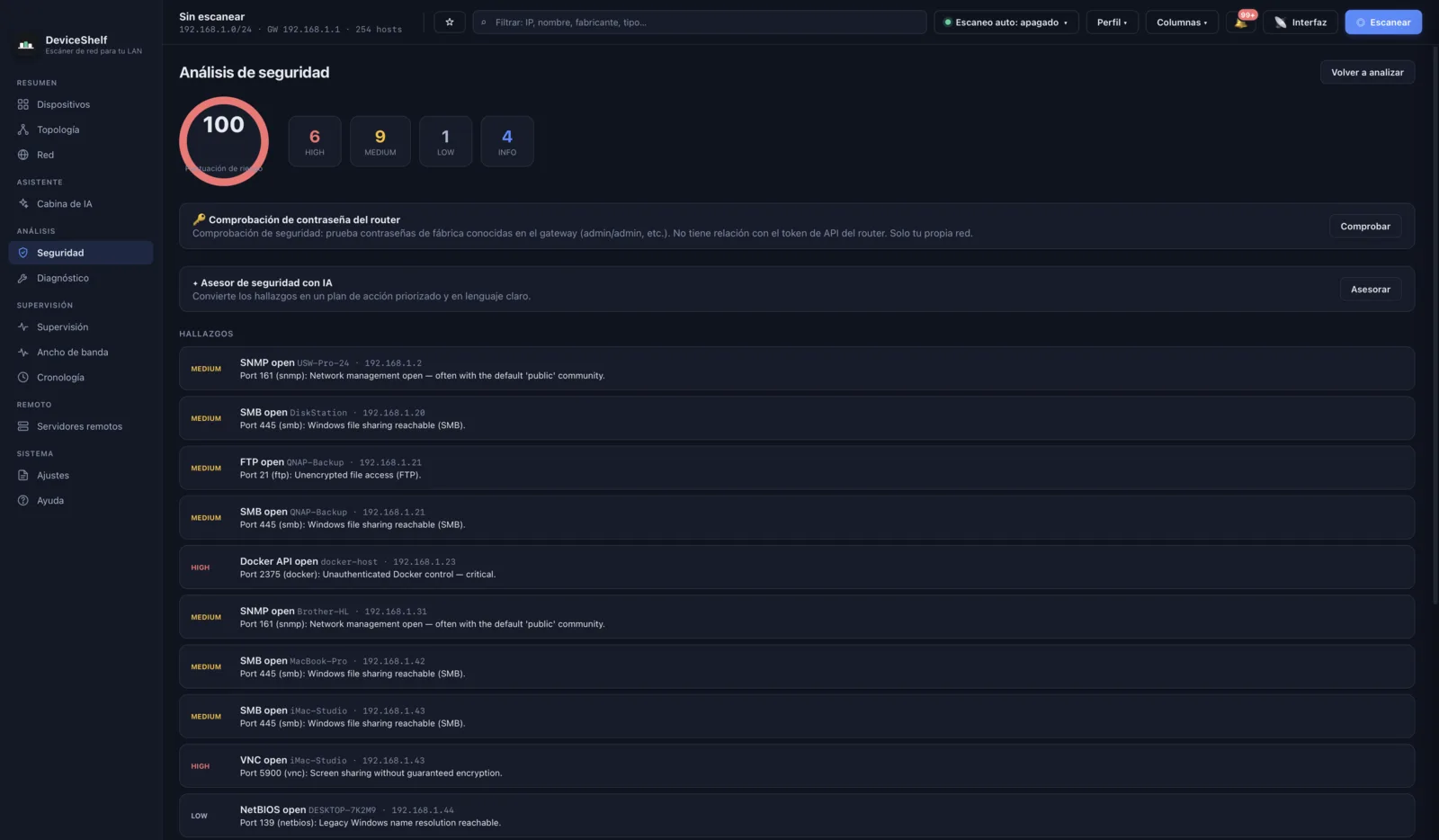Select the 9 MEDIUM severity card
Screen dimensions: 1439x840
380,141
